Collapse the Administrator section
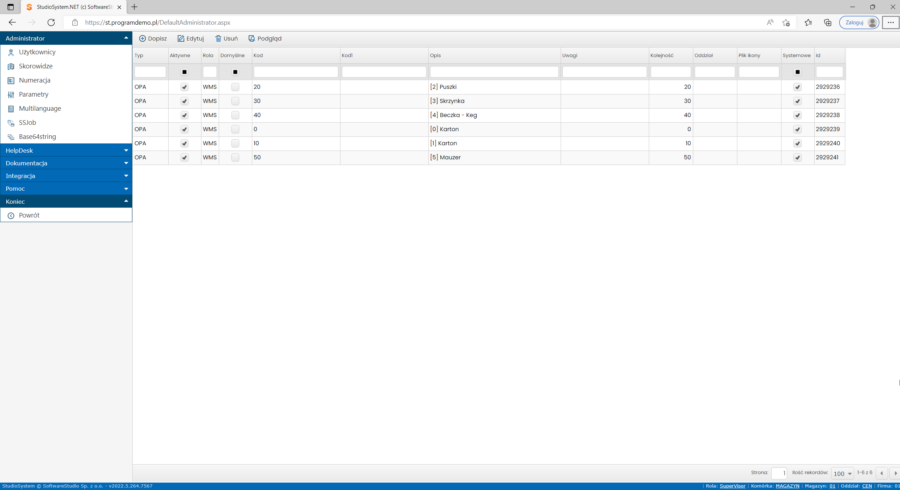Screen dimensions: 900x490 tap(66, 38)
